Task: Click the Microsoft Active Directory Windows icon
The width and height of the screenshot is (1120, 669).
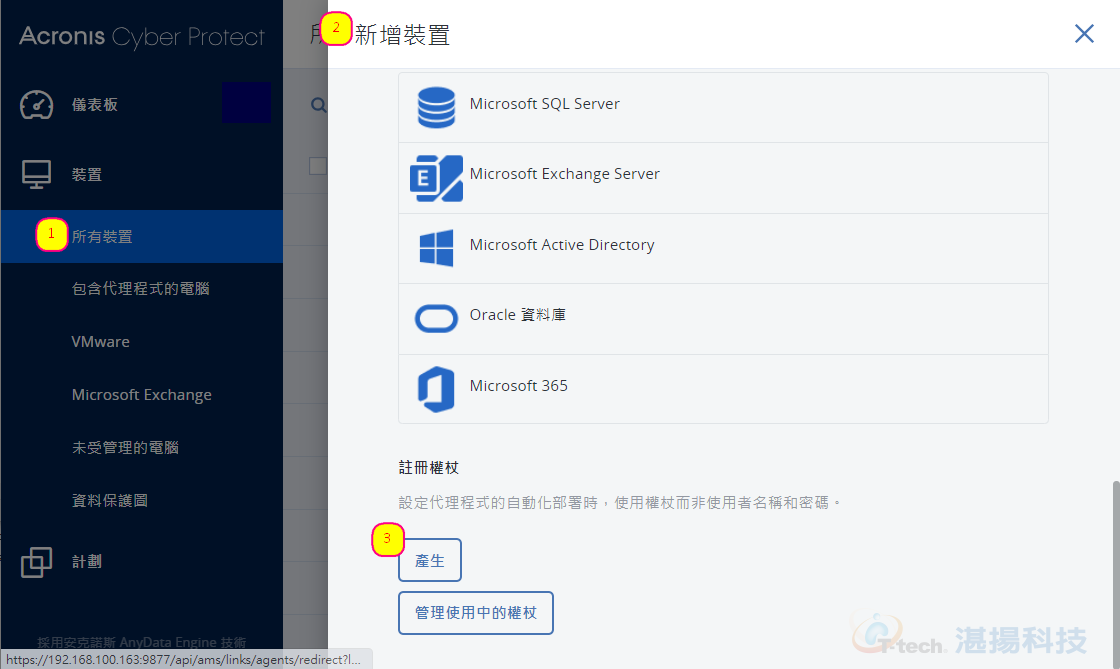Action: click(x=436, y=248)
